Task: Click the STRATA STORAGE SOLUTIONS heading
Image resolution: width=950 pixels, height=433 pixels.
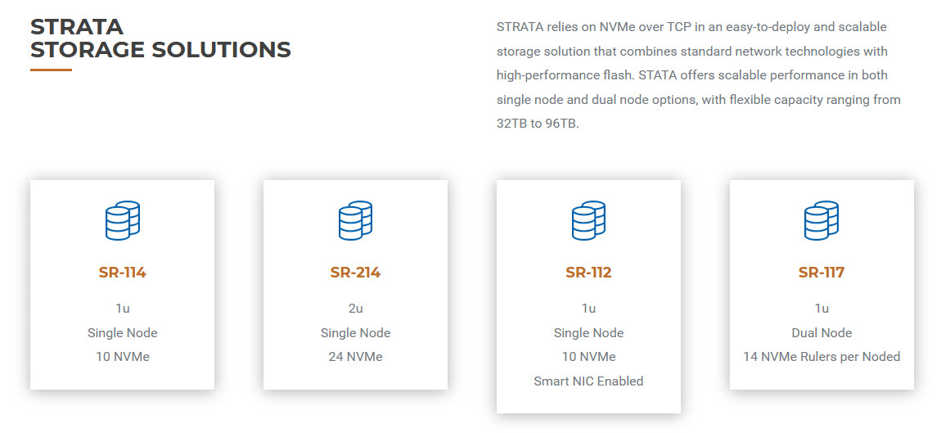Action: click(x=161, y=38)
